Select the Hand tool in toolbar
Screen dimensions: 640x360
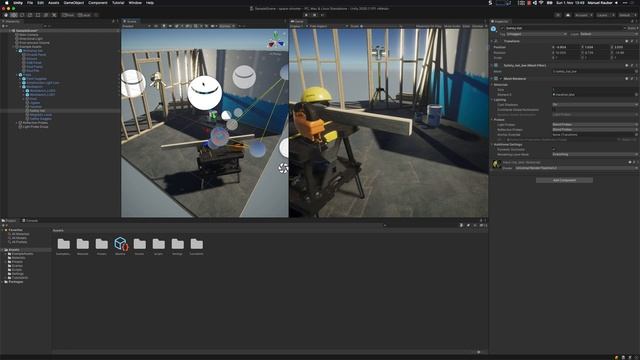click(6, 15)
